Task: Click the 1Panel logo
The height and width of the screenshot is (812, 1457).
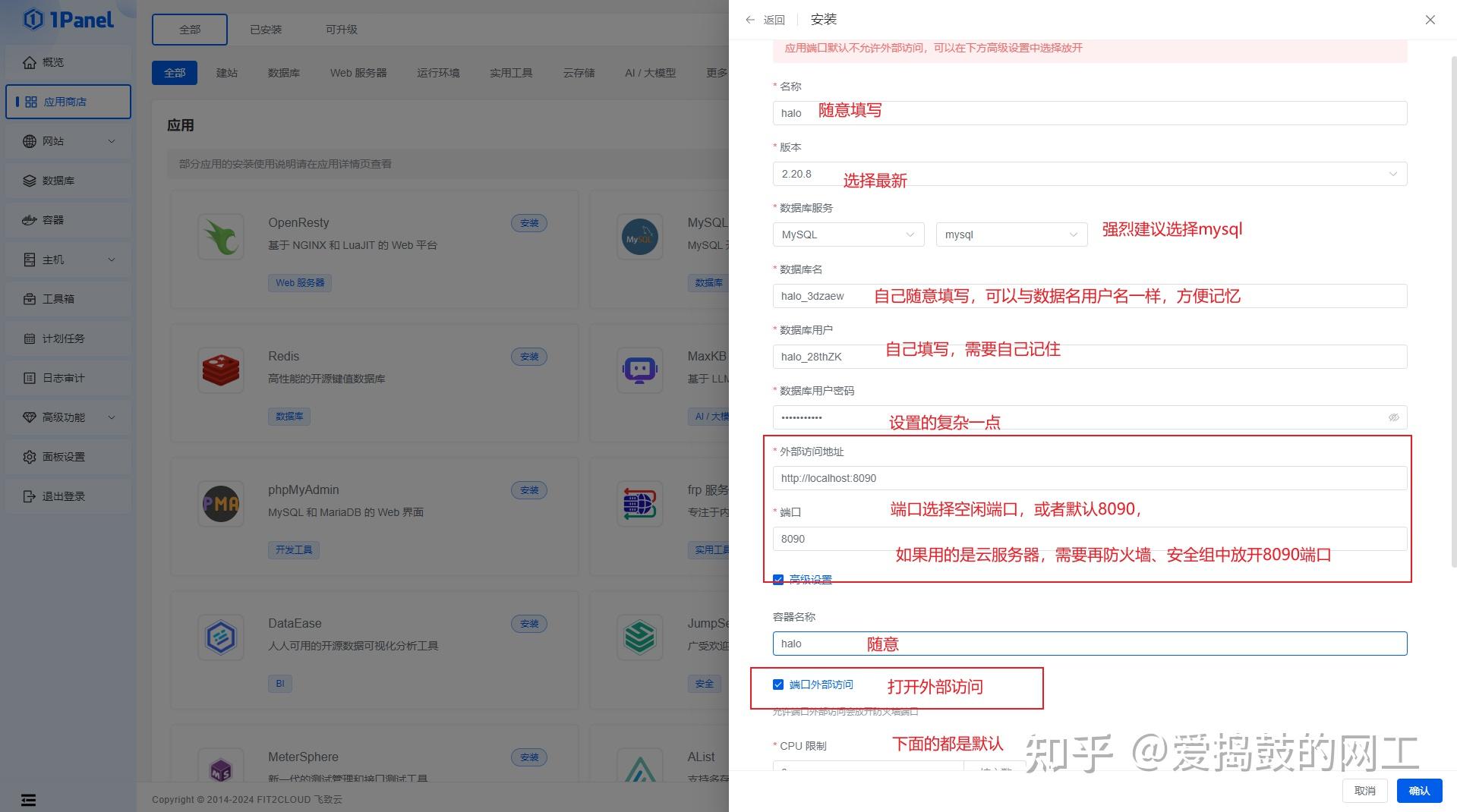Action: (68, 19)
